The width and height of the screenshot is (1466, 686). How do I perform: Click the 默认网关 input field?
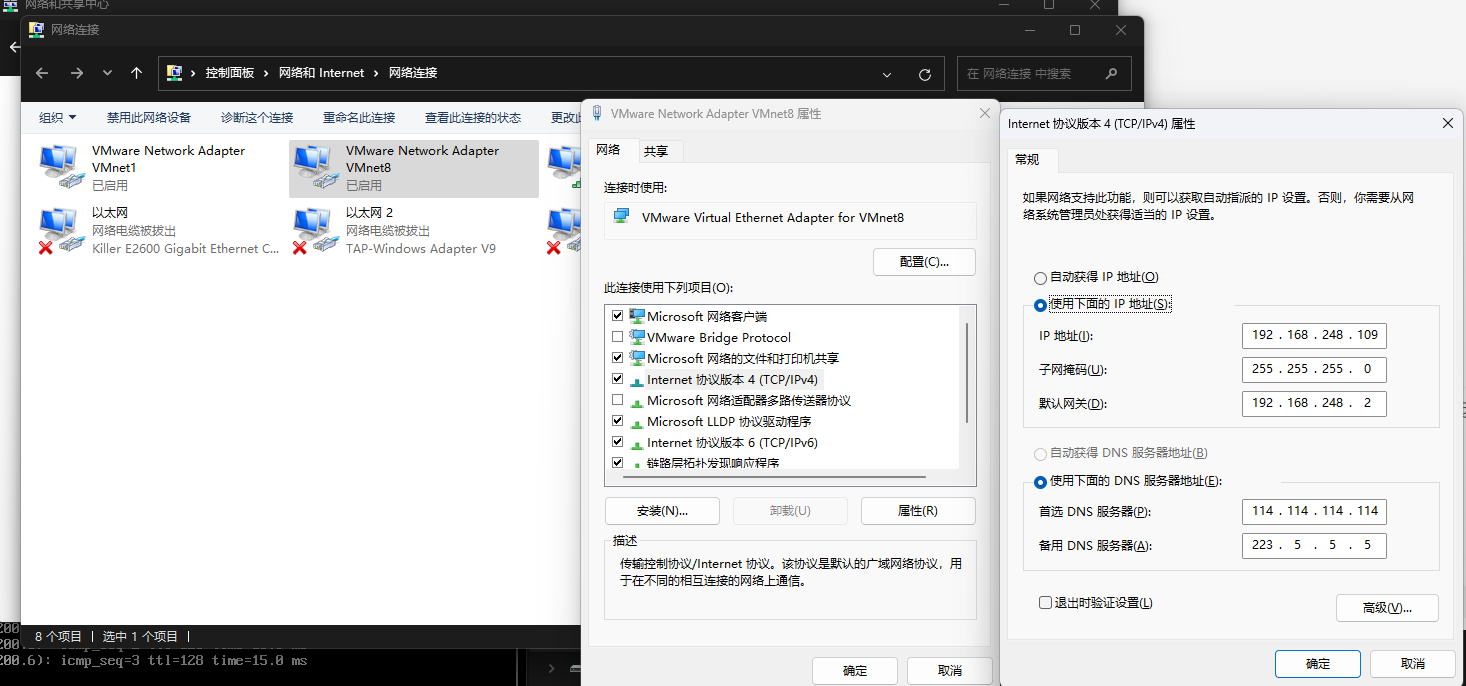1314,404
